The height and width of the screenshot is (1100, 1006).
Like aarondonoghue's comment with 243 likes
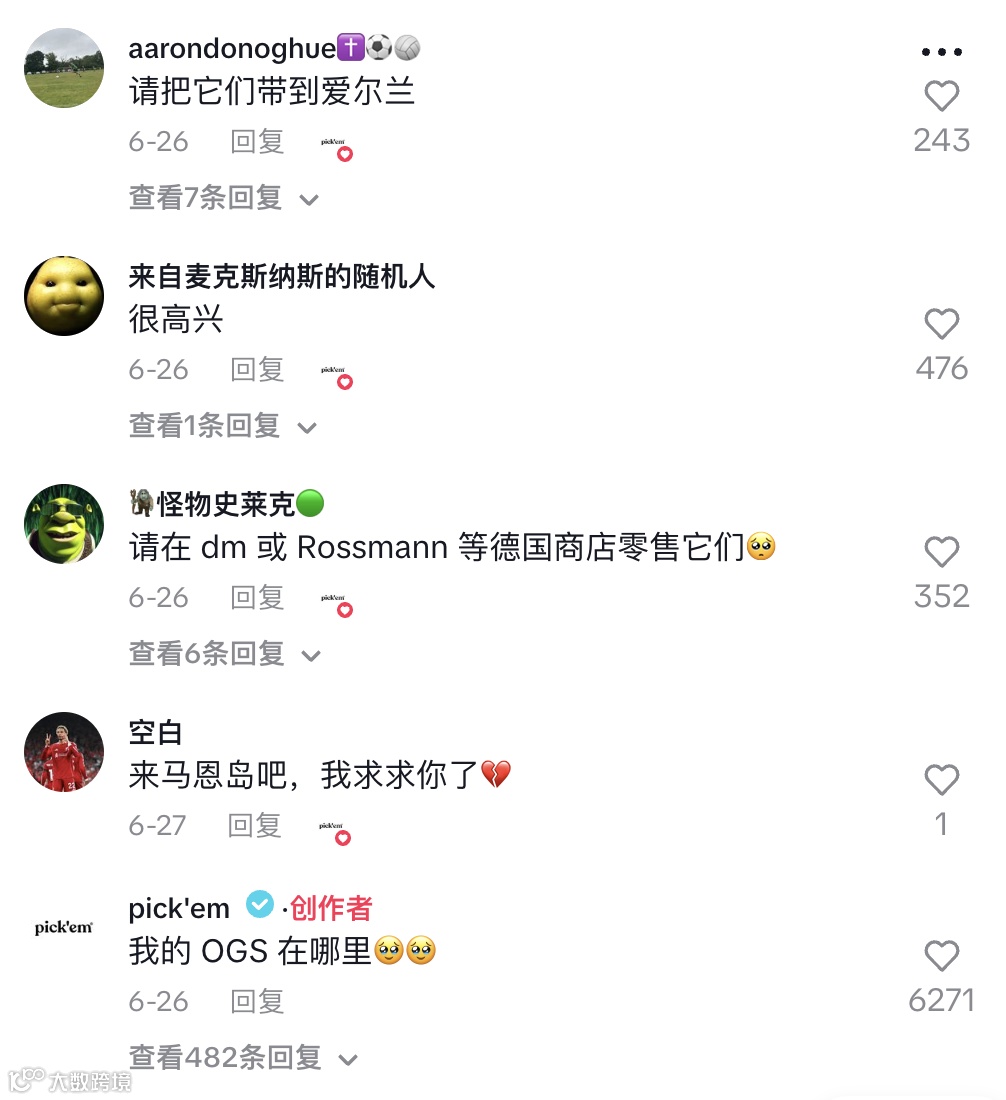tap(941, 96)
